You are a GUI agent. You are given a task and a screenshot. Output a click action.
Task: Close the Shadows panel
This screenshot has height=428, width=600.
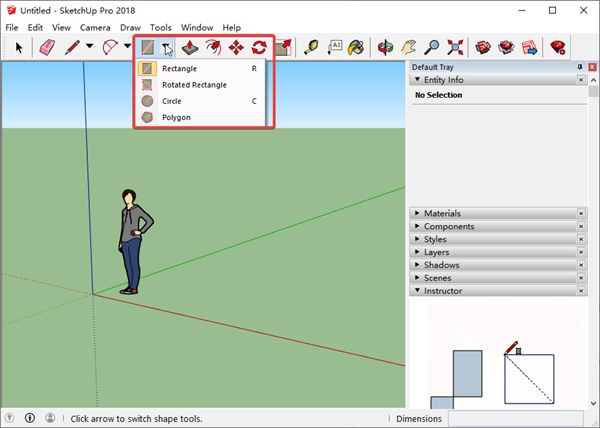581,265
